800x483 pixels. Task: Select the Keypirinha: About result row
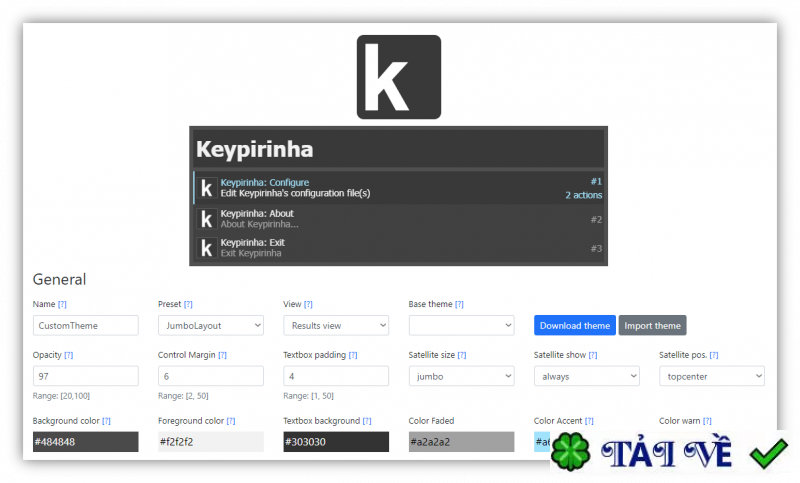coord(398,219)
